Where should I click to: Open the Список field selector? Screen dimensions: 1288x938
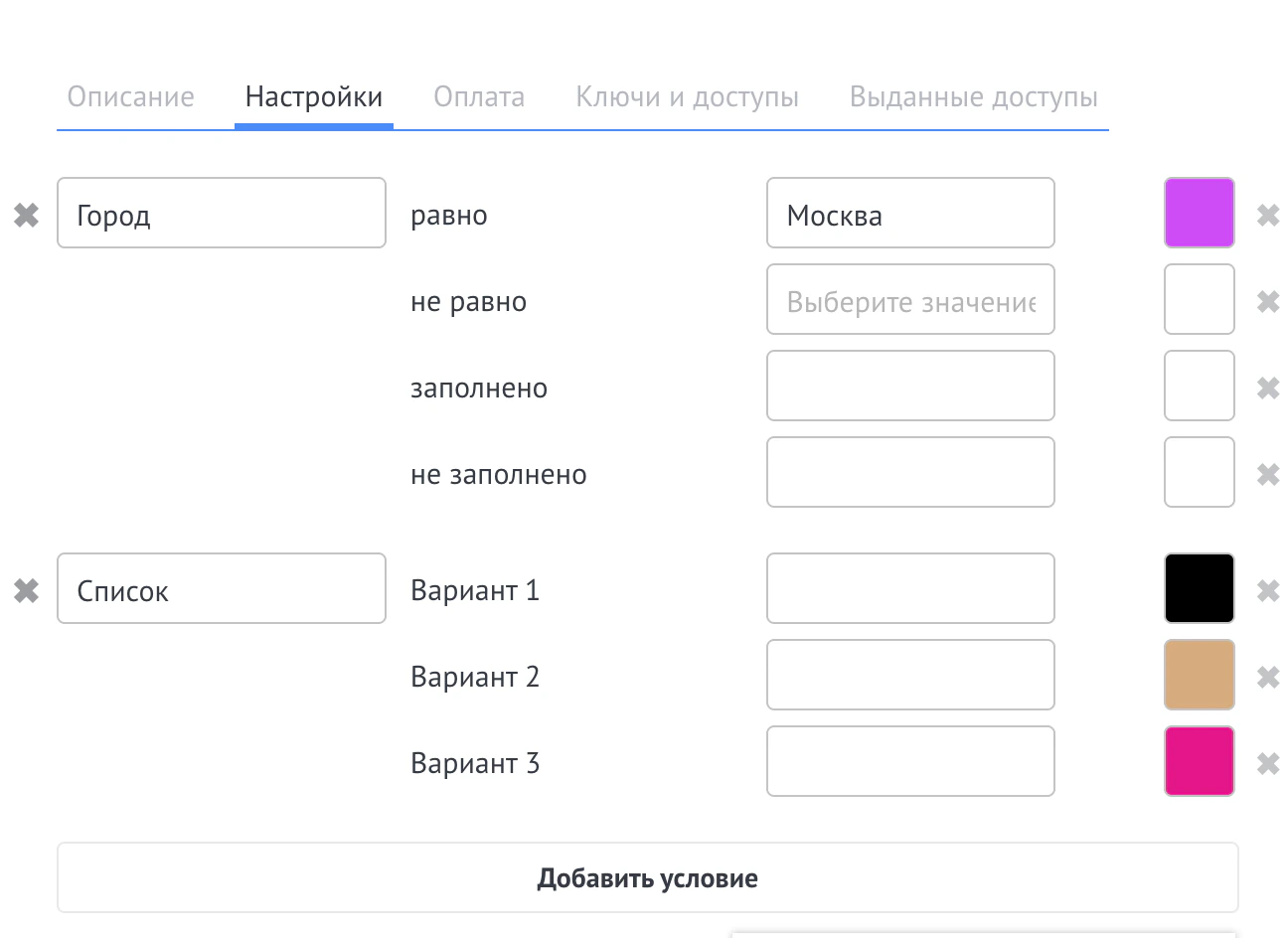(222, 588)
